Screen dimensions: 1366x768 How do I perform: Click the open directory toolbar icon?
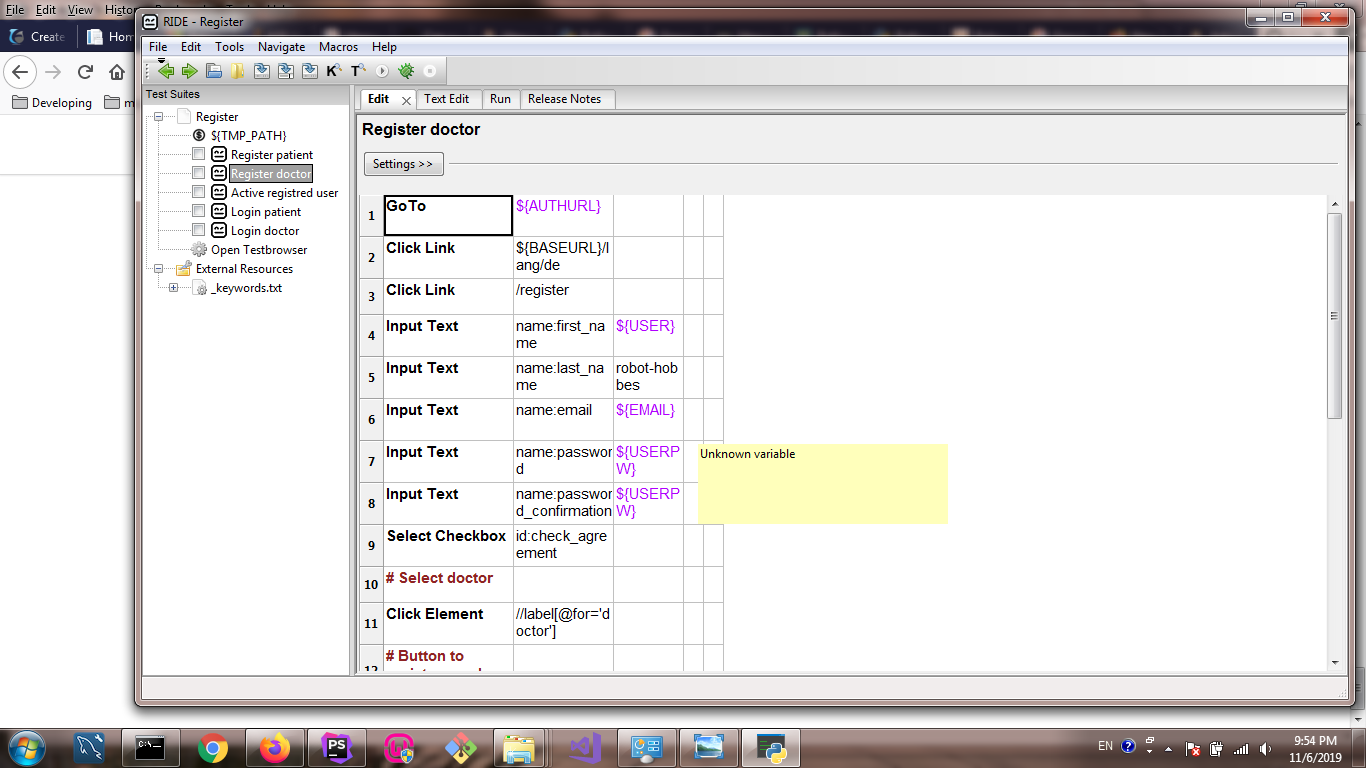(x=238, y=70)
